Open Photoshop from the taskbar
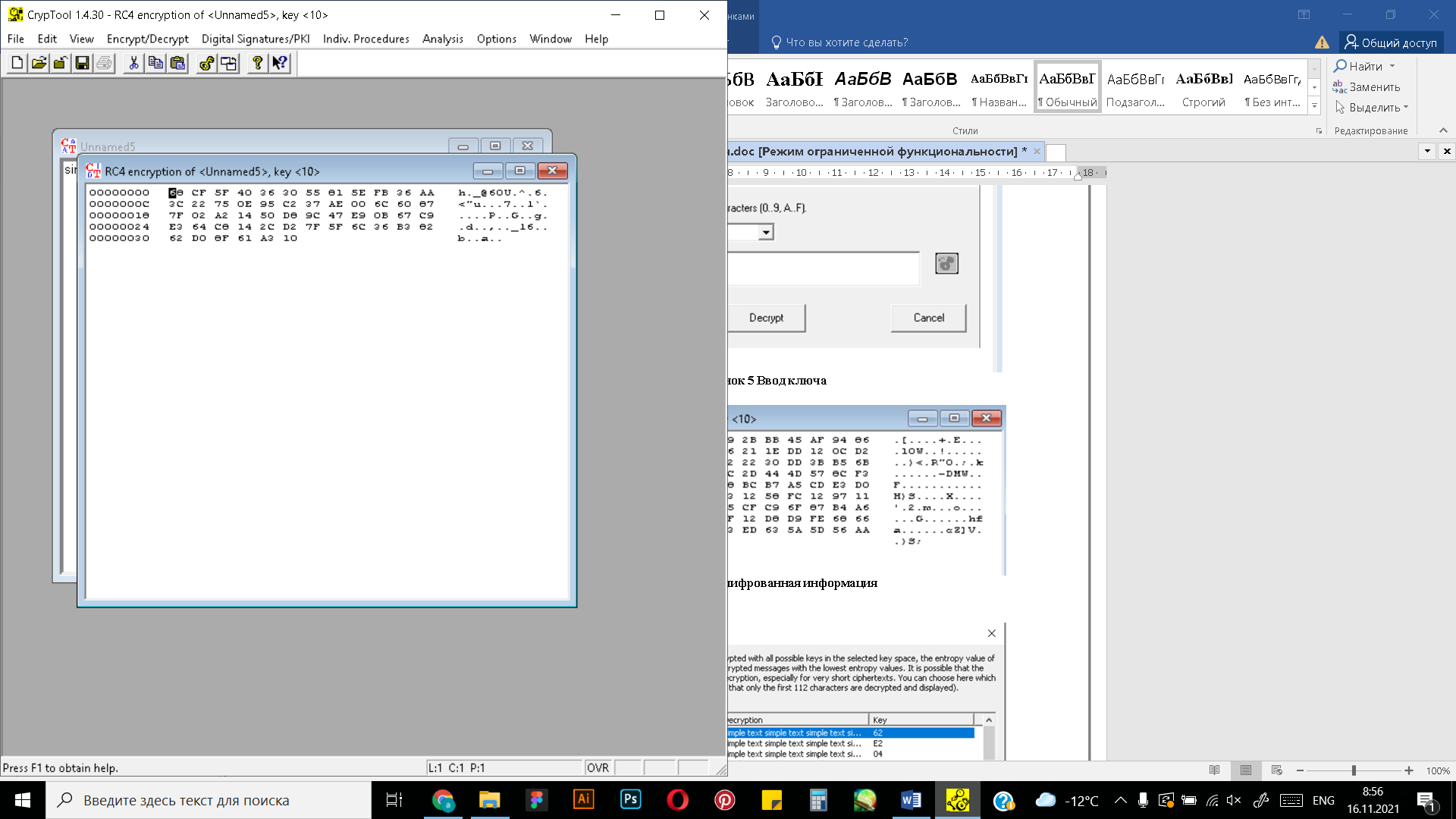 coord(631,800)
